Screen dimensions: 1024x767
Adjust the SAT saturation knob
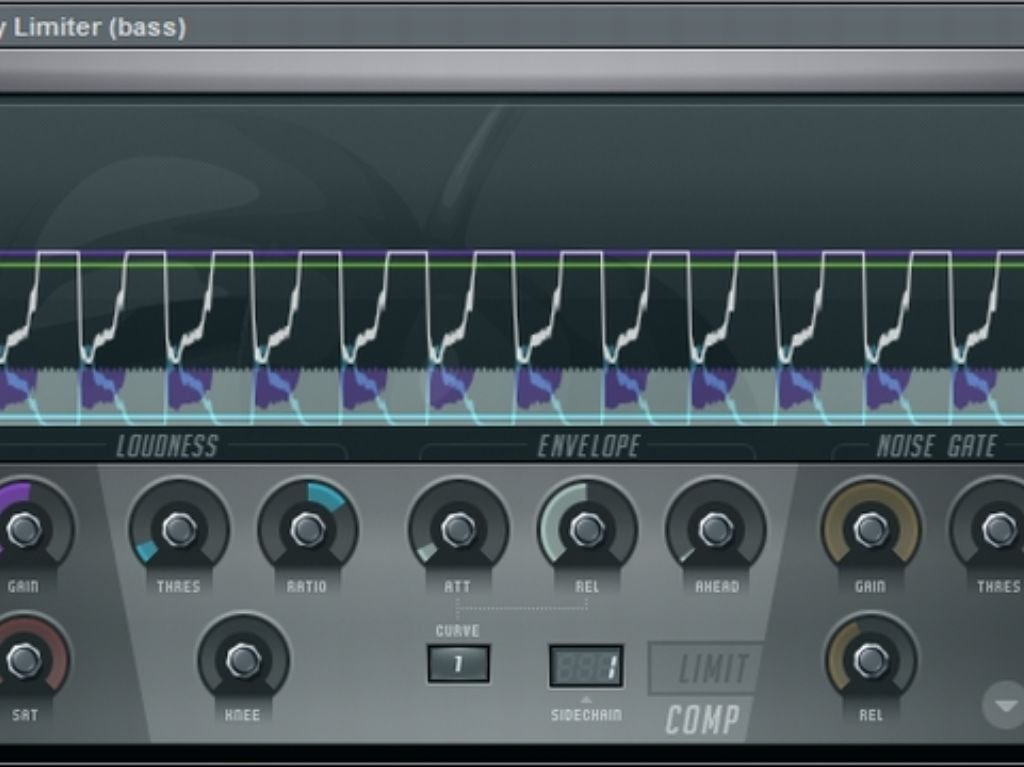(x=24, y=660)
